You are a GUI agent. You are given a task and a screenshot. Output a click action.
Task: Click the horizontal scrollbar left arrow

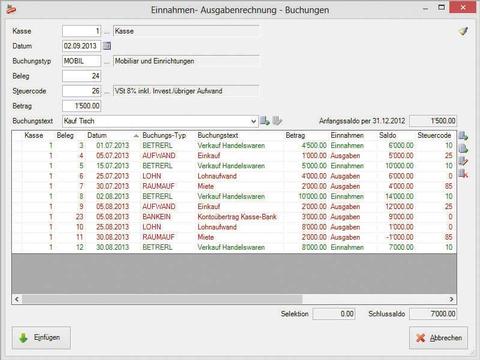[17, 299]
